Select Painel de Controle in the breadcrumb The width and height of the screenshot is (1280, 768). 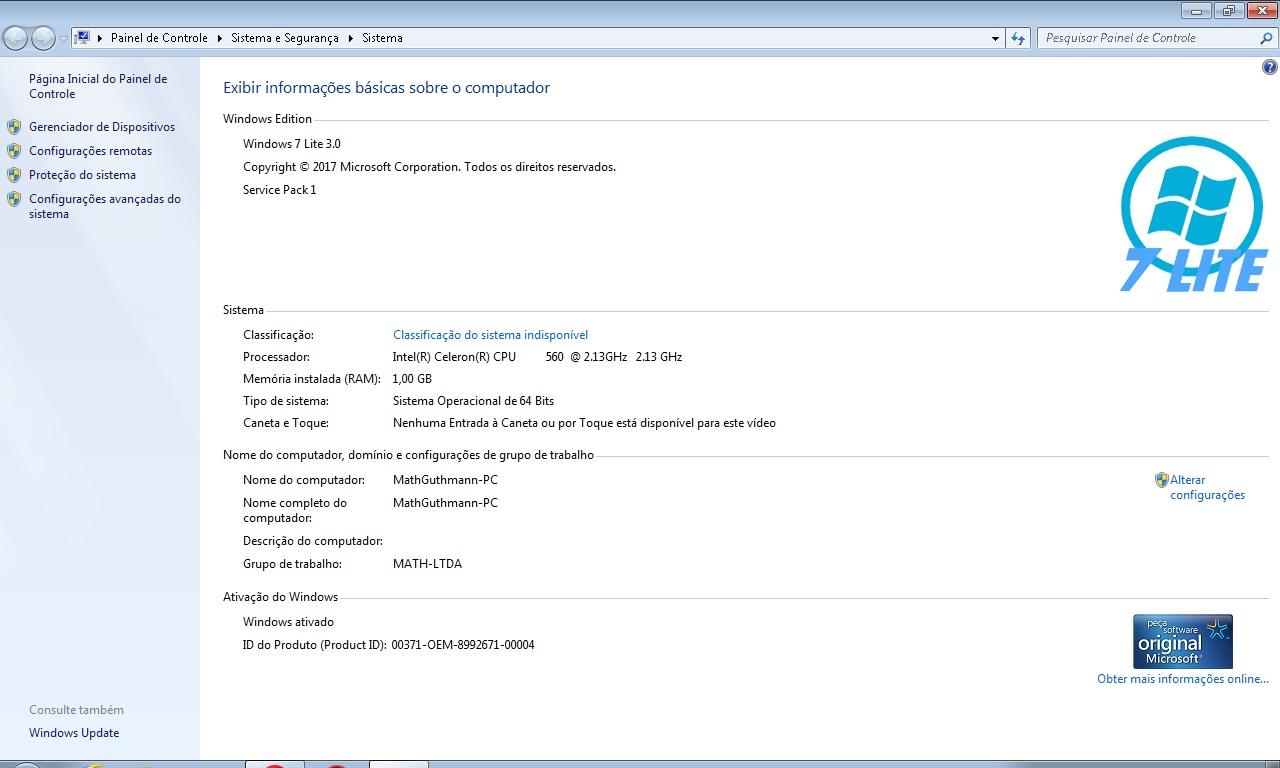point(159,38)
